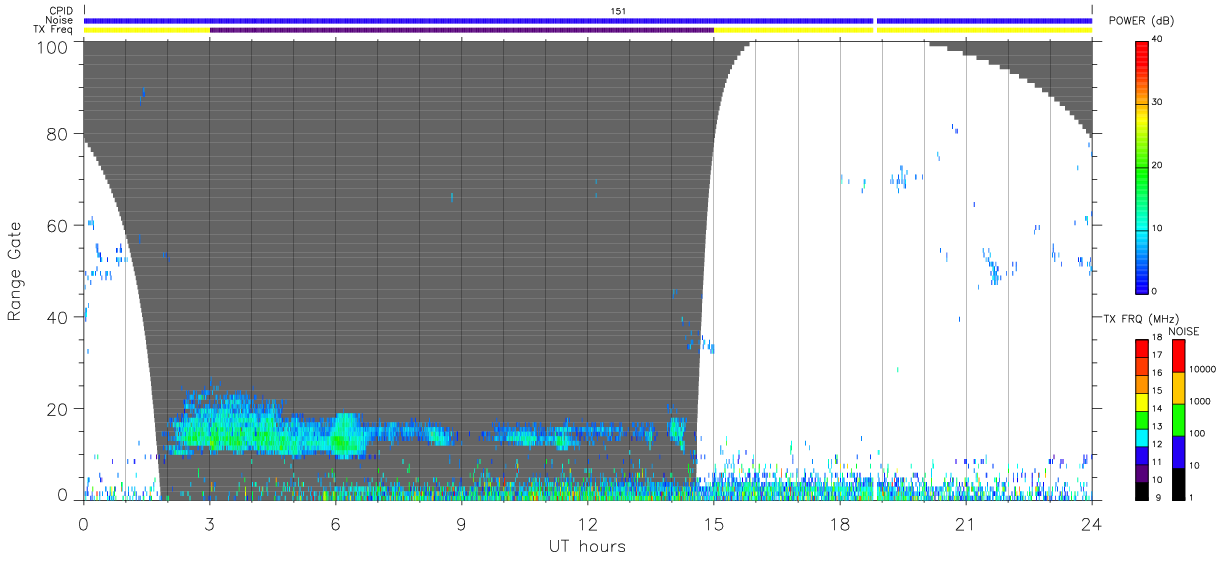Image resolution: width=1228 pixels, height=567 pixels.
Task: Click the "11" tick on TX FRQ legend
Action: [x=1156, y=462]
